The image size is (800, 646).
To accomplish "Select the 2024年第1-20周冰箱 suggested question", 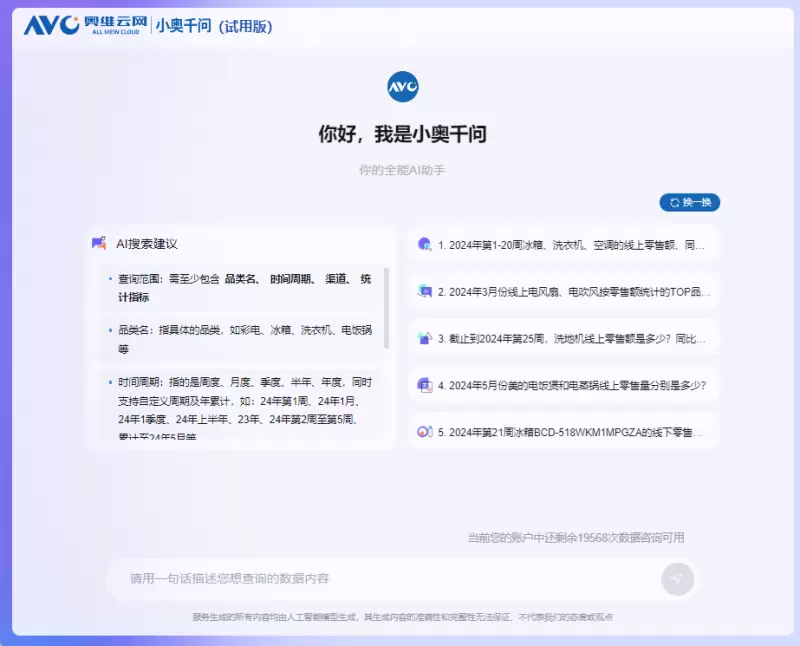I will point(572,244).
